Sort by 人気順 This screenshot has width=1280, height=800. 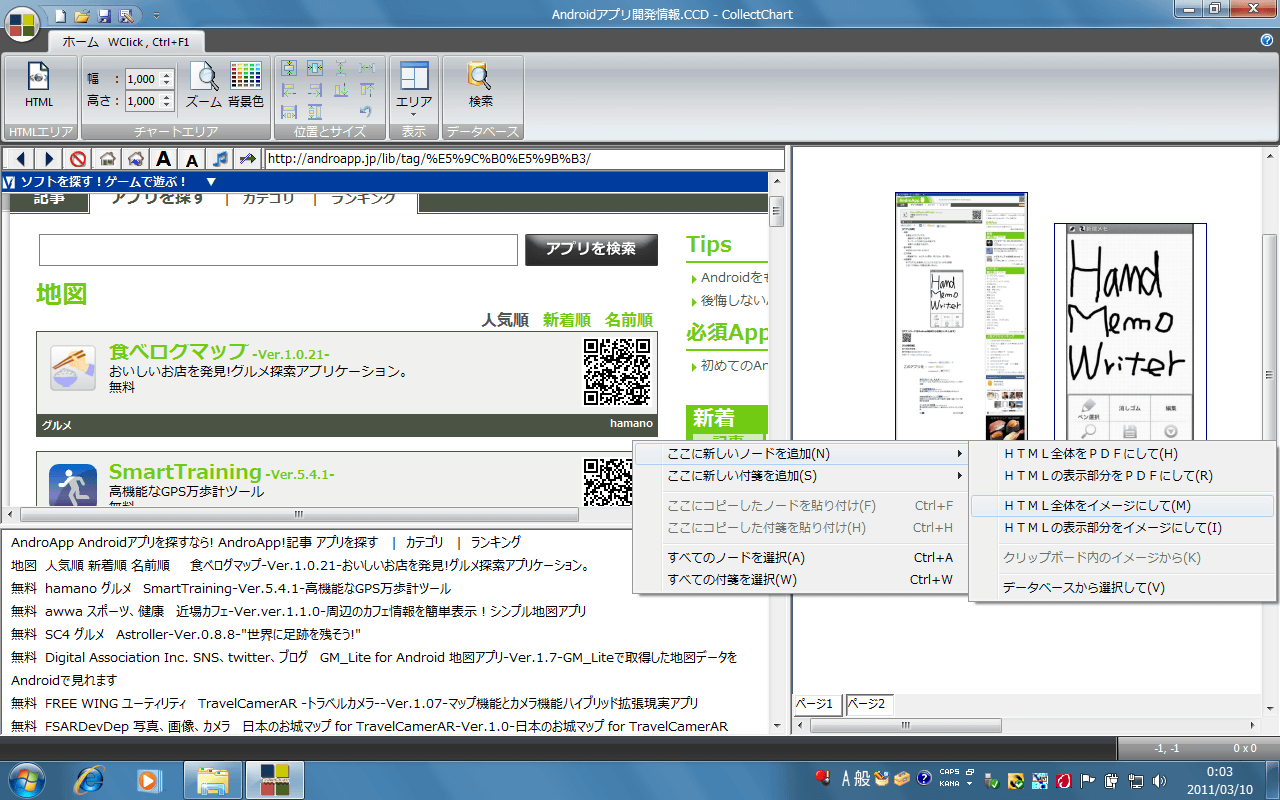[x=505, y=320]
